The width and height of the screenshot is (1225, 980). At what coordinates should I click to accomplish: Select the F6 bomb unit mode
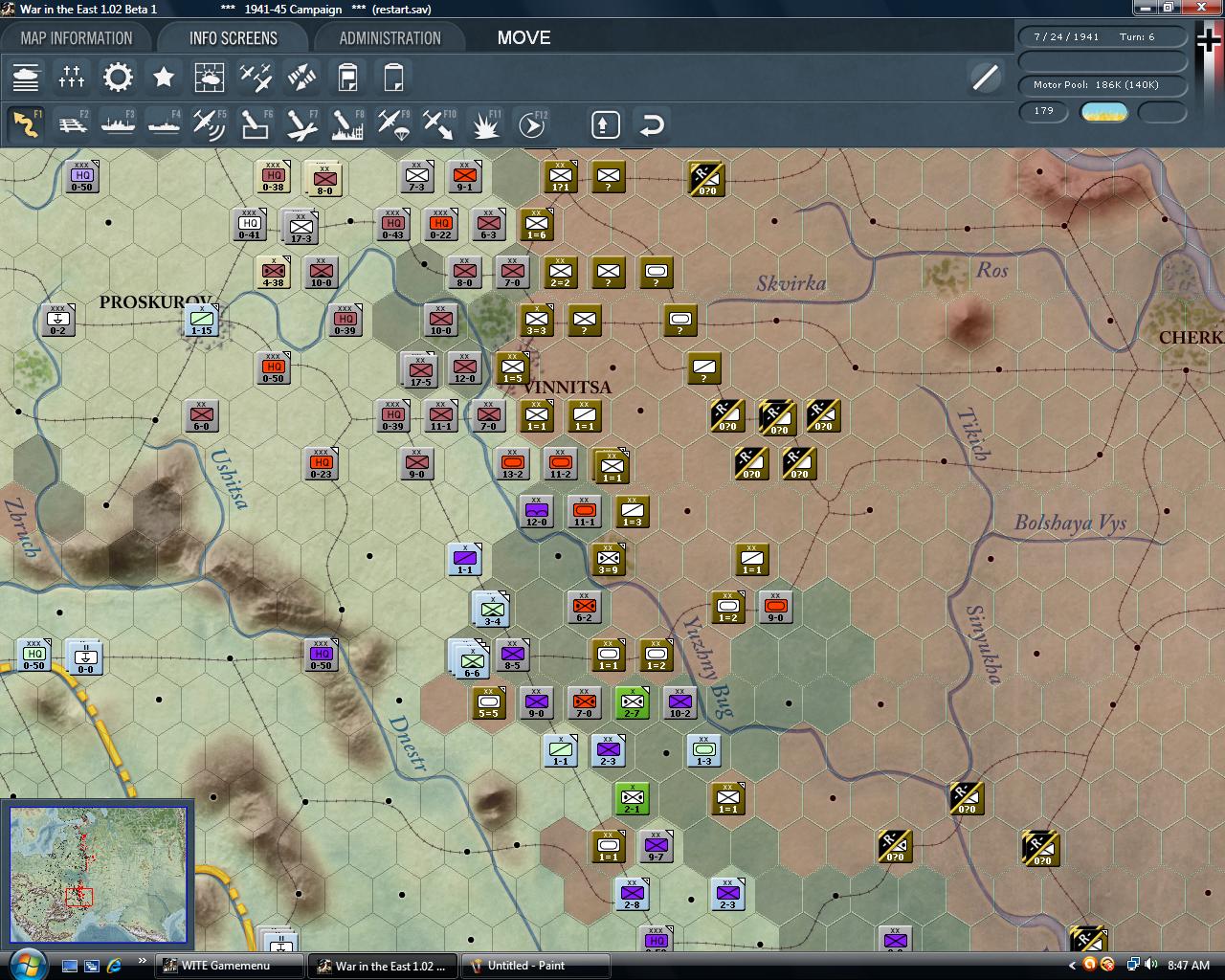click(256, 124)
